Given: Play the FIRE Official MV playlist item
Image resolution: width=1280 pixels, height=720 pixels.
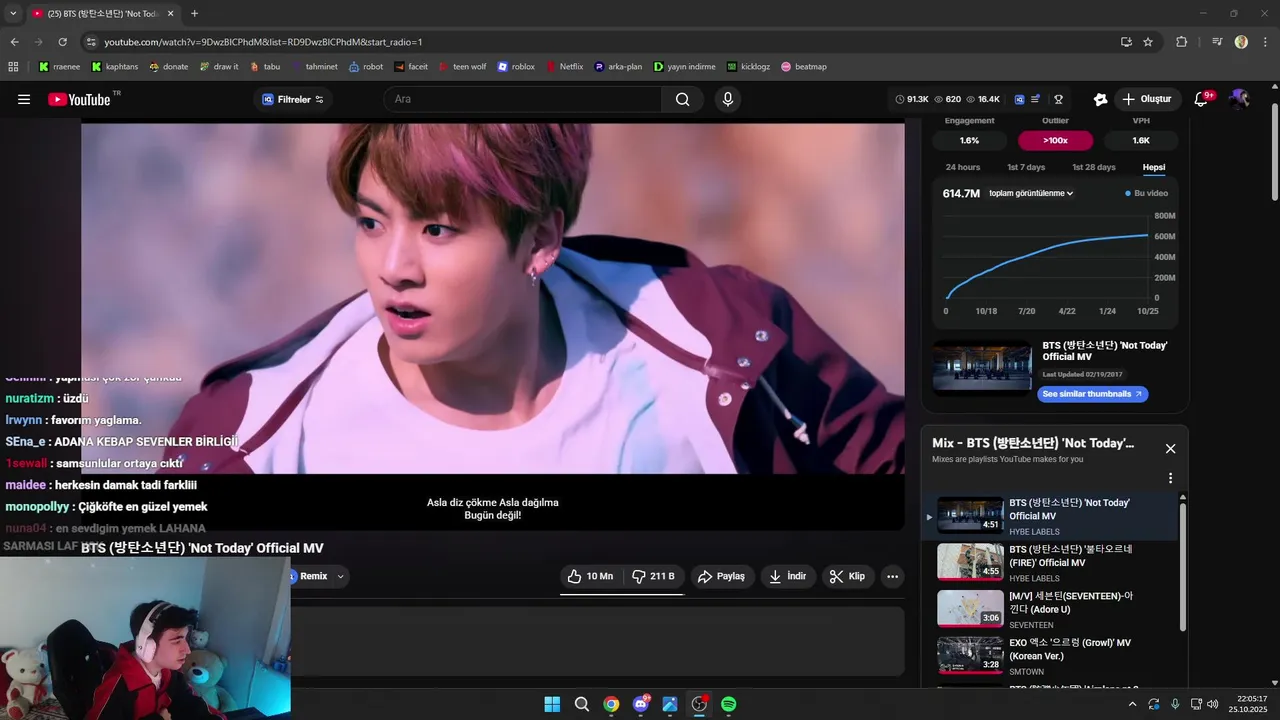Looking at the screenshot, I should 1050,563.
